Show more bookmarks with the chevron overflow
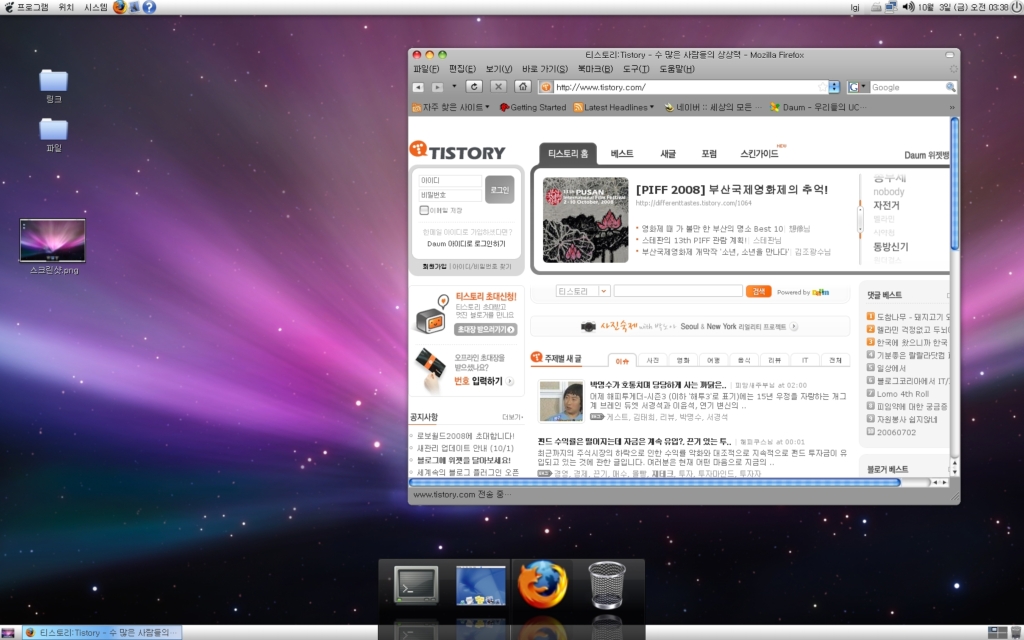 click(952, 107)
